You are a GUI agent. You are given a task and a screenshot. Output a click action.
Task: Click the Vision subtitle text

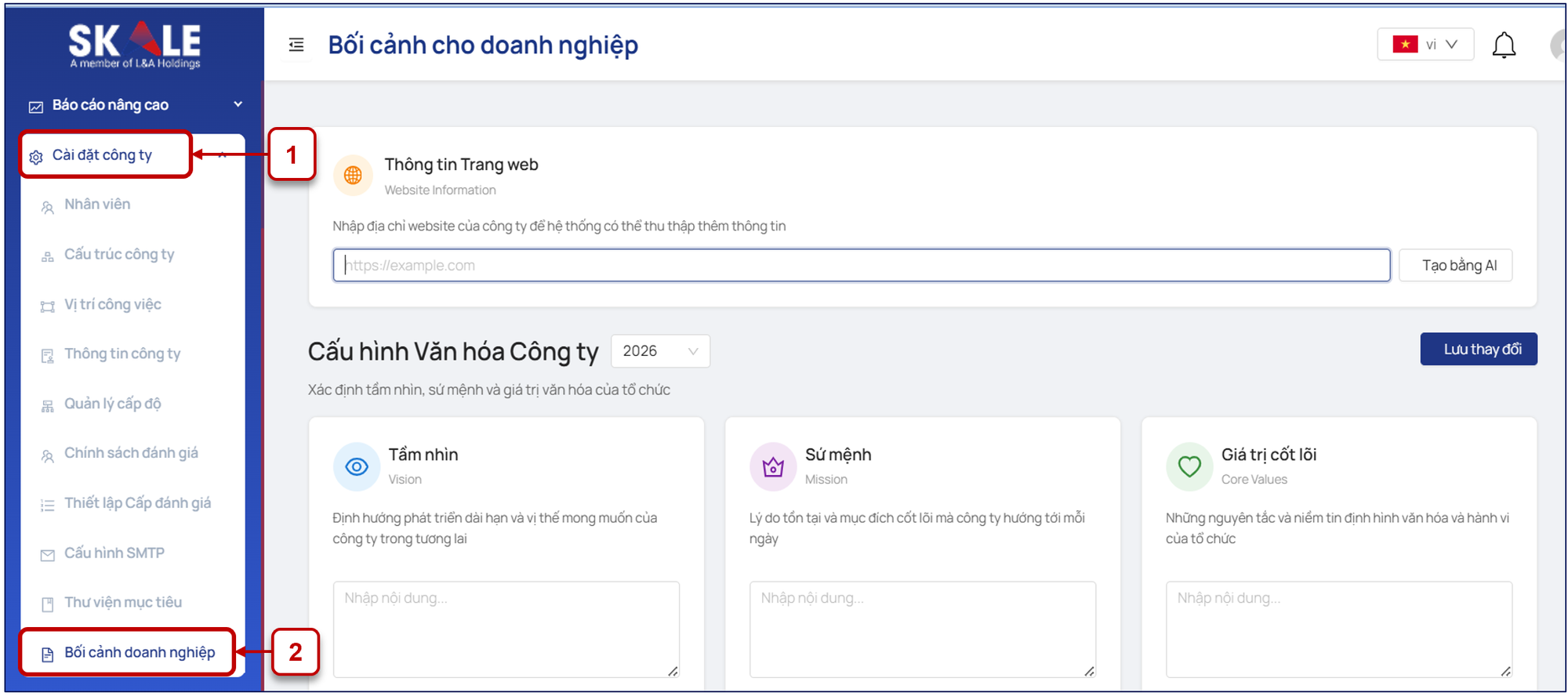click(405, 480)
